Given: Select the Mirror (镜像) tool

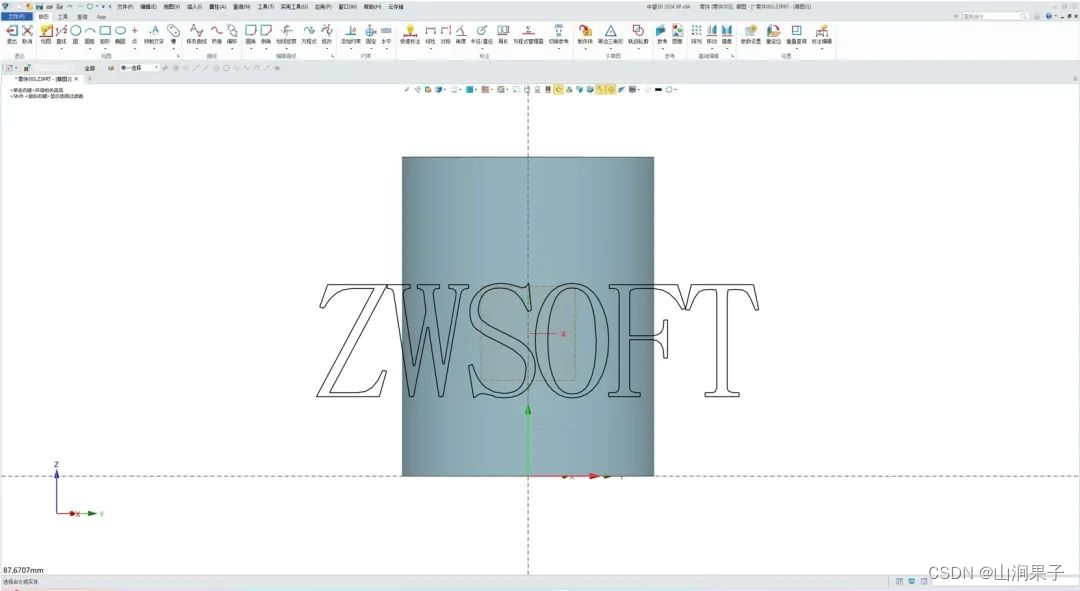Looking at the screenshot, I should [x=727, y=33].
